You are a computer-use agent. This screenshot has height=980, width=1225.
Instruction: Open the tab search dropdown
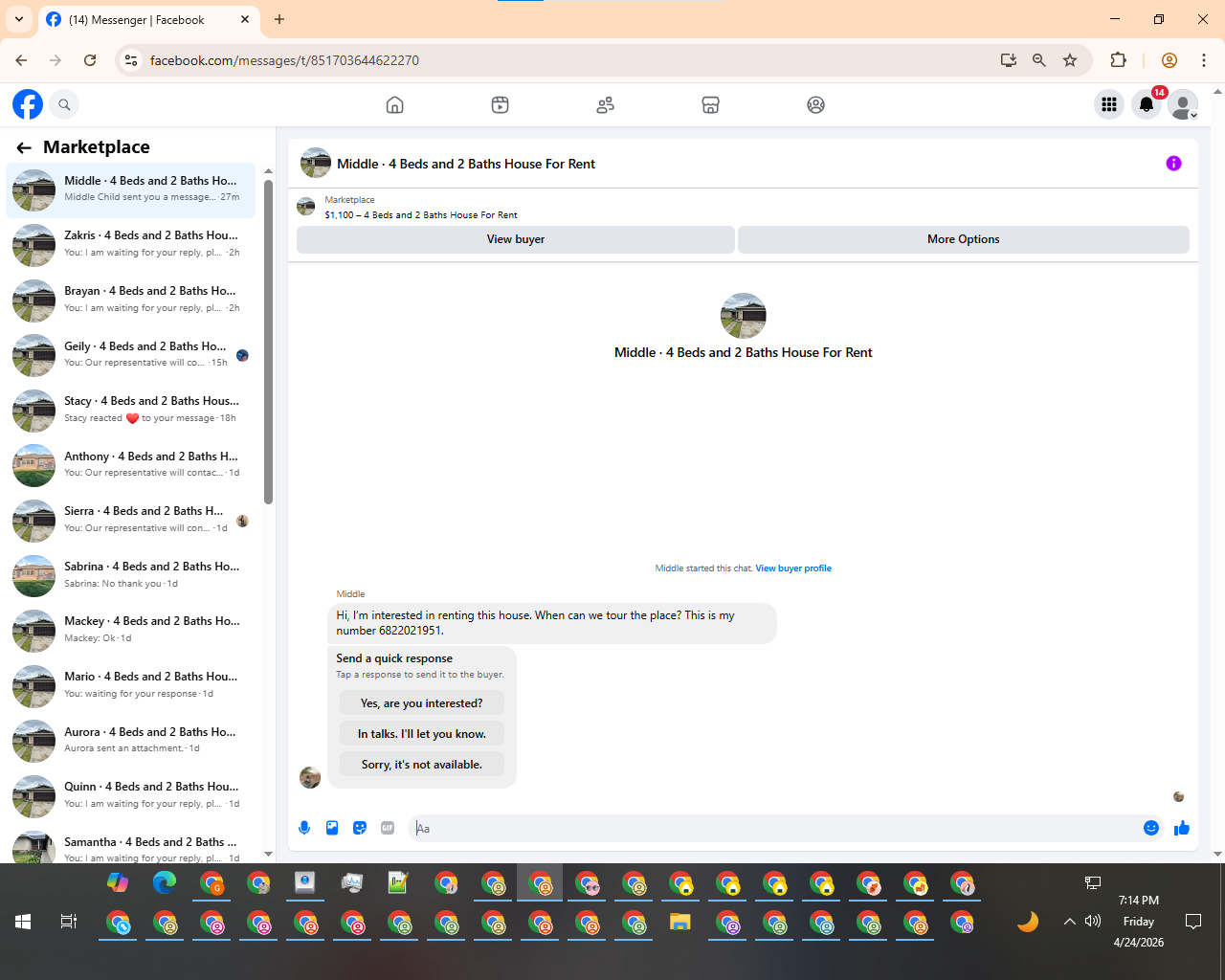pos(19,19)
